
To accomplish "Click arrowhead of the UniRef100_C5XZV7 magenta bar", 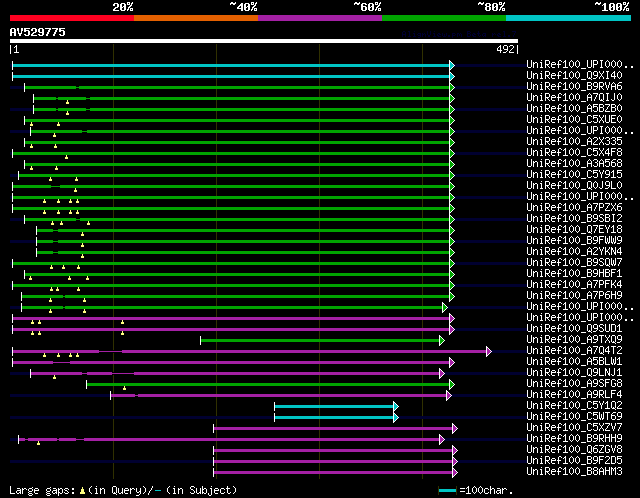I will 455,428.
